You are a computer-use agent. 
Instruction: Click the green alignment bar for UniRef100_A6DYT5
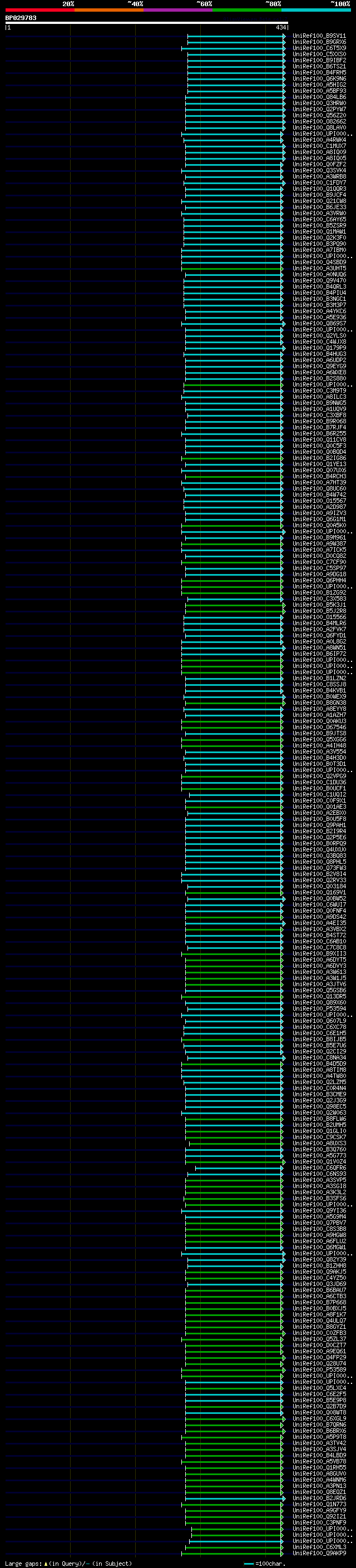pyautogui.click(x=234, y=959)
